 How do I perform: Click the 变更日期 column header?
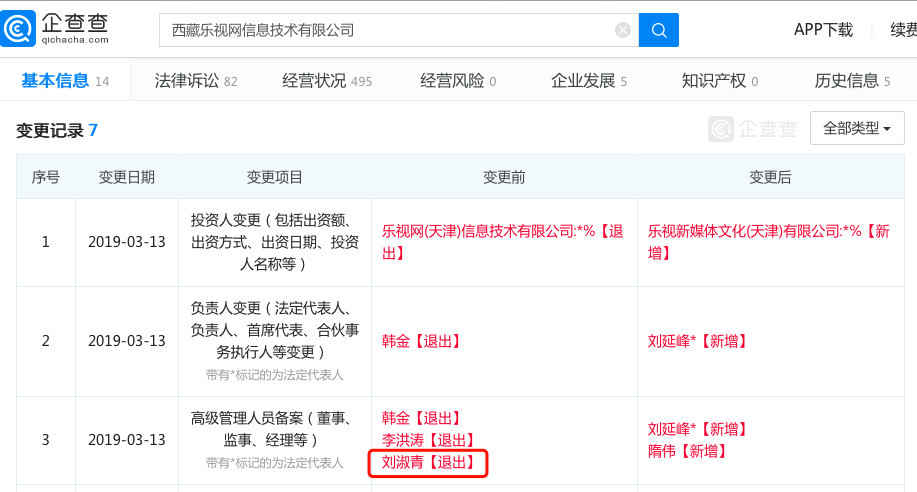point(127,177)
